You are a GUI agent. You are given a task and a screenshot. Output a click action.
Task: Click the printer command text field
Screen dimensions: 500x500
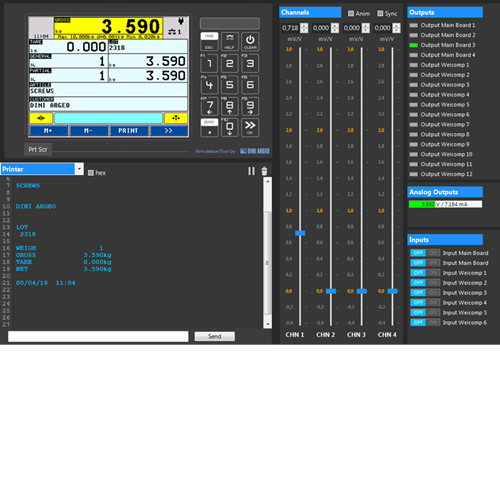click(x=98, y=336)
